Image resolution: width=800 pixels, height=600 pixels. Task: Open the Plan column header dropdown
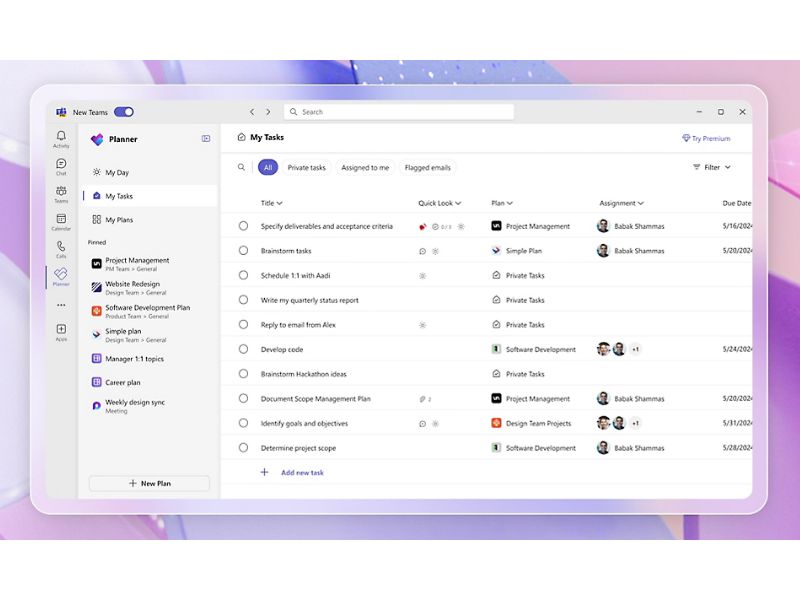(501, 203)
